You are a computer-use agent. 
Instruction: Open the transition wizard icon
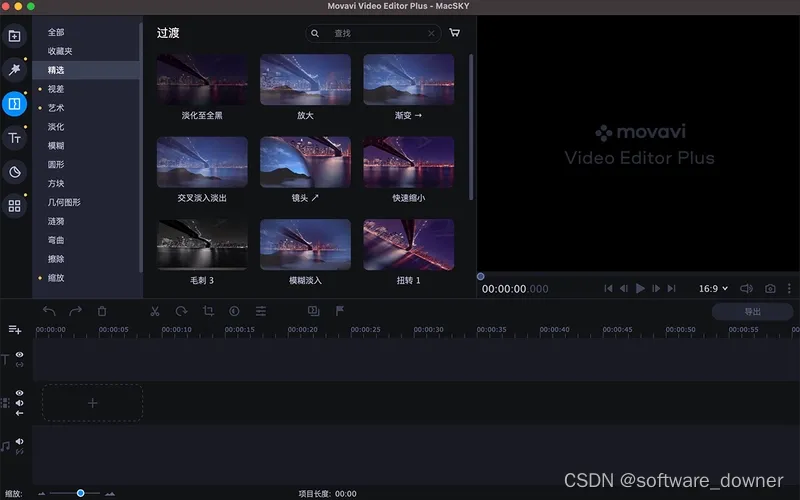[x=313, y=311]
